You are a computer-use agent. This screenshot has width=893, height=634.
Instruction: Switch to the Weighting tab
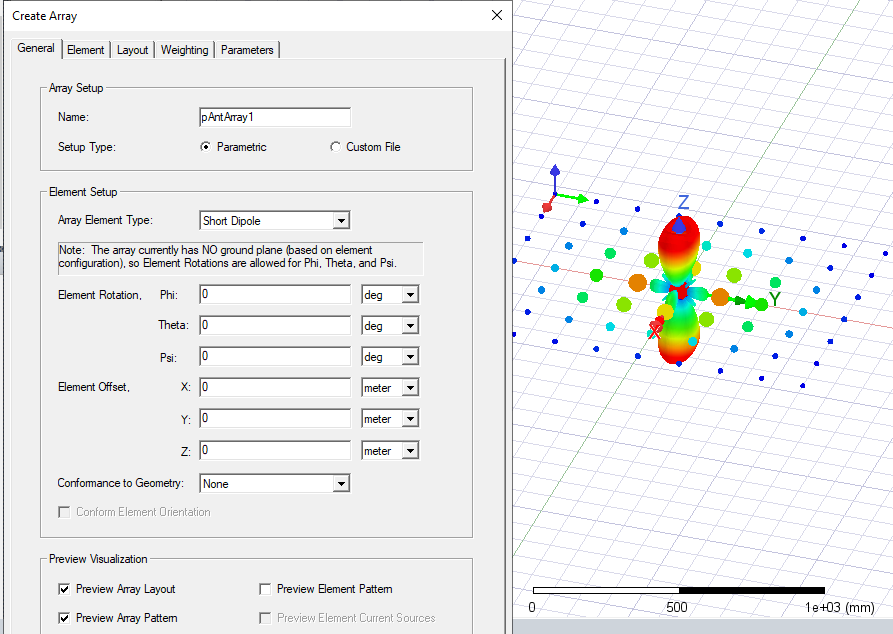185,50
